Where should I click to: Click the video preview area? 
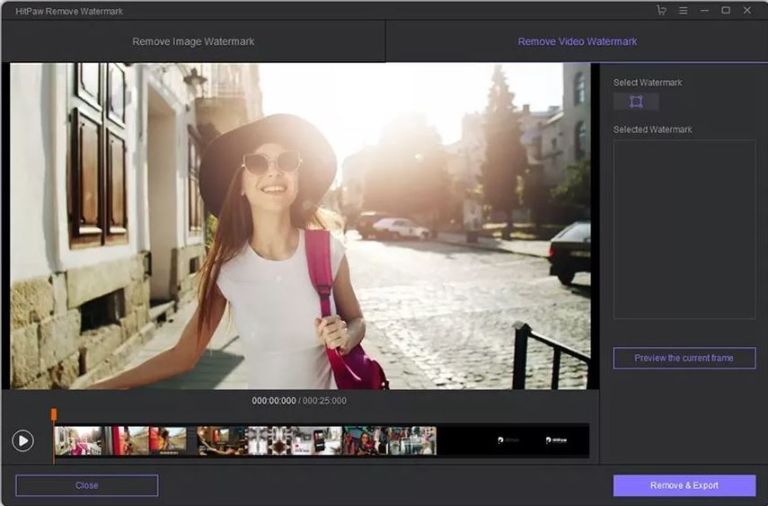pyautogui.click(x=300, y=226)
